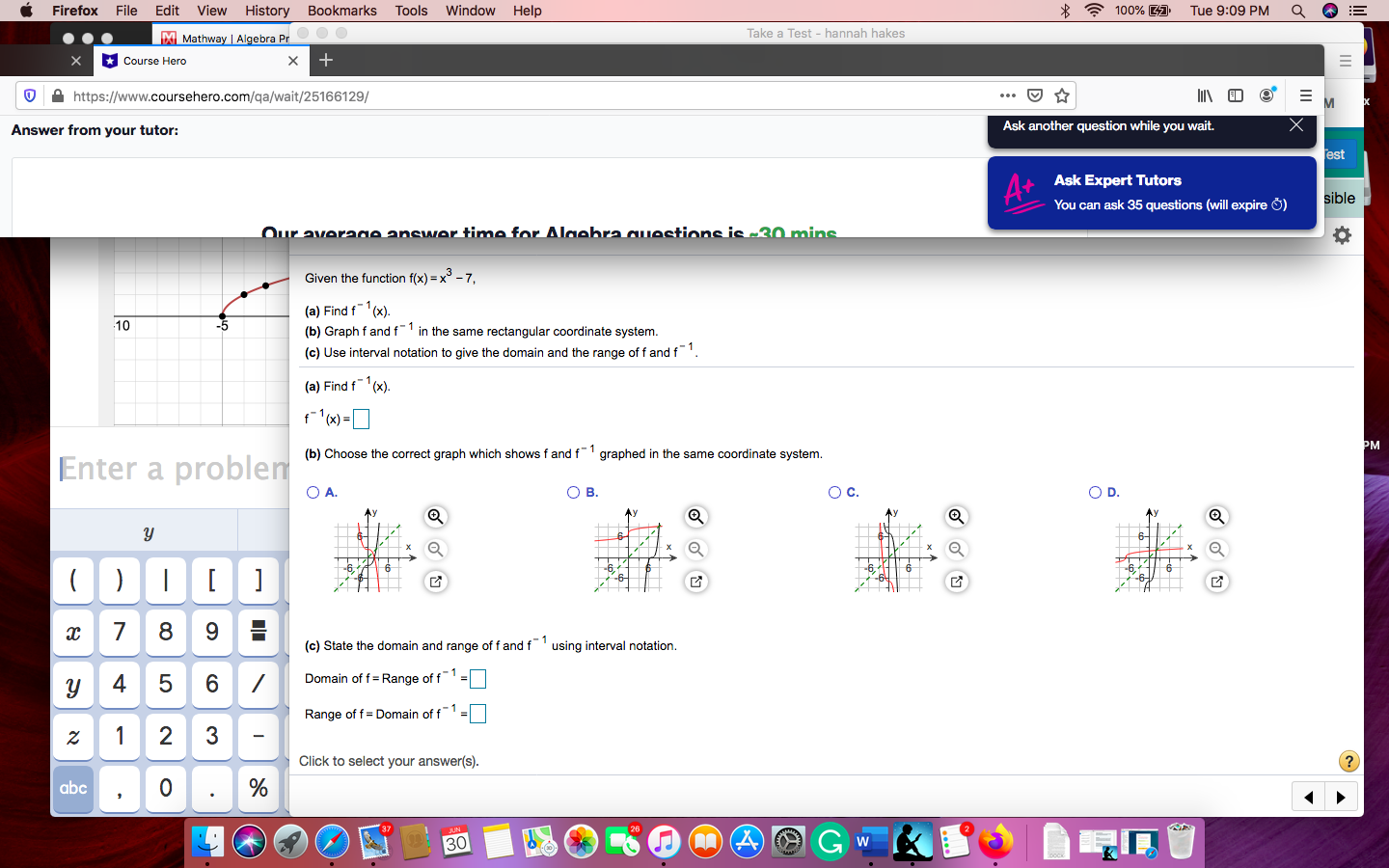Zoom in on graph B
This screenshot has height=868, width=1389.
(x=696, y=517)
